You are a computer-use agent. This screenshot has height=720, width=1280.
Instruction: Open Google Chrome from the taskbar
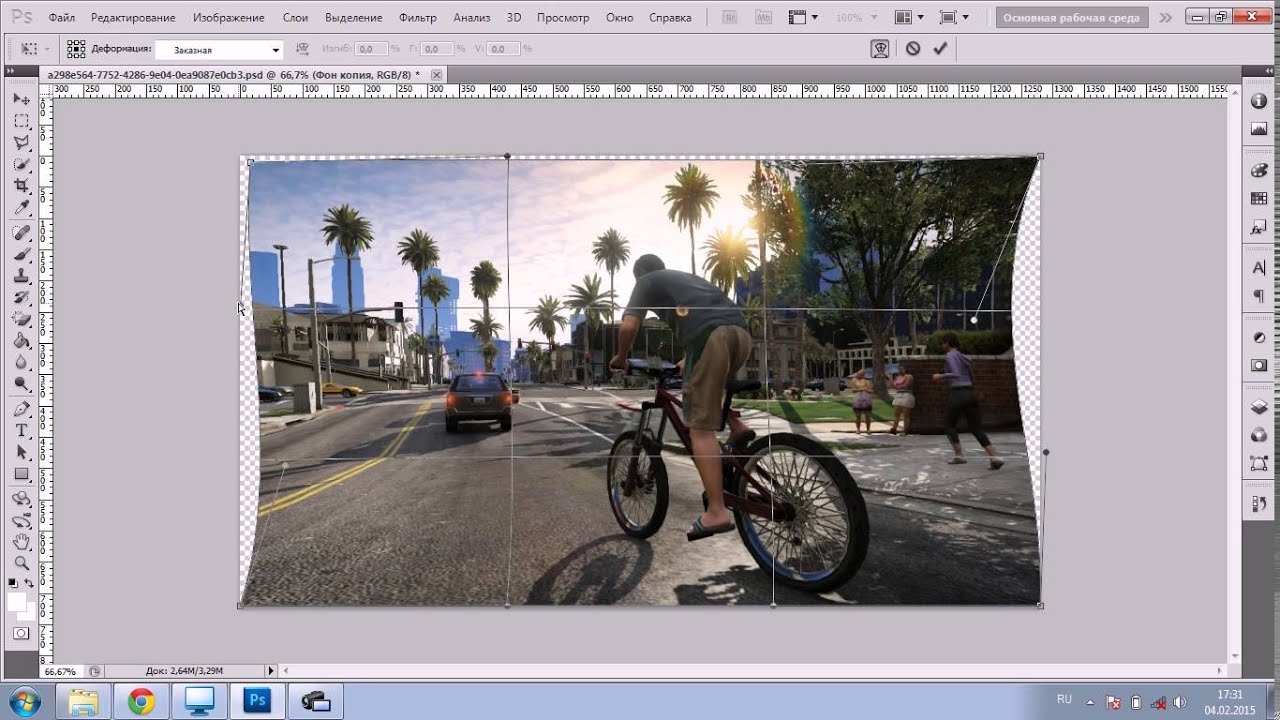pos(141,702)
